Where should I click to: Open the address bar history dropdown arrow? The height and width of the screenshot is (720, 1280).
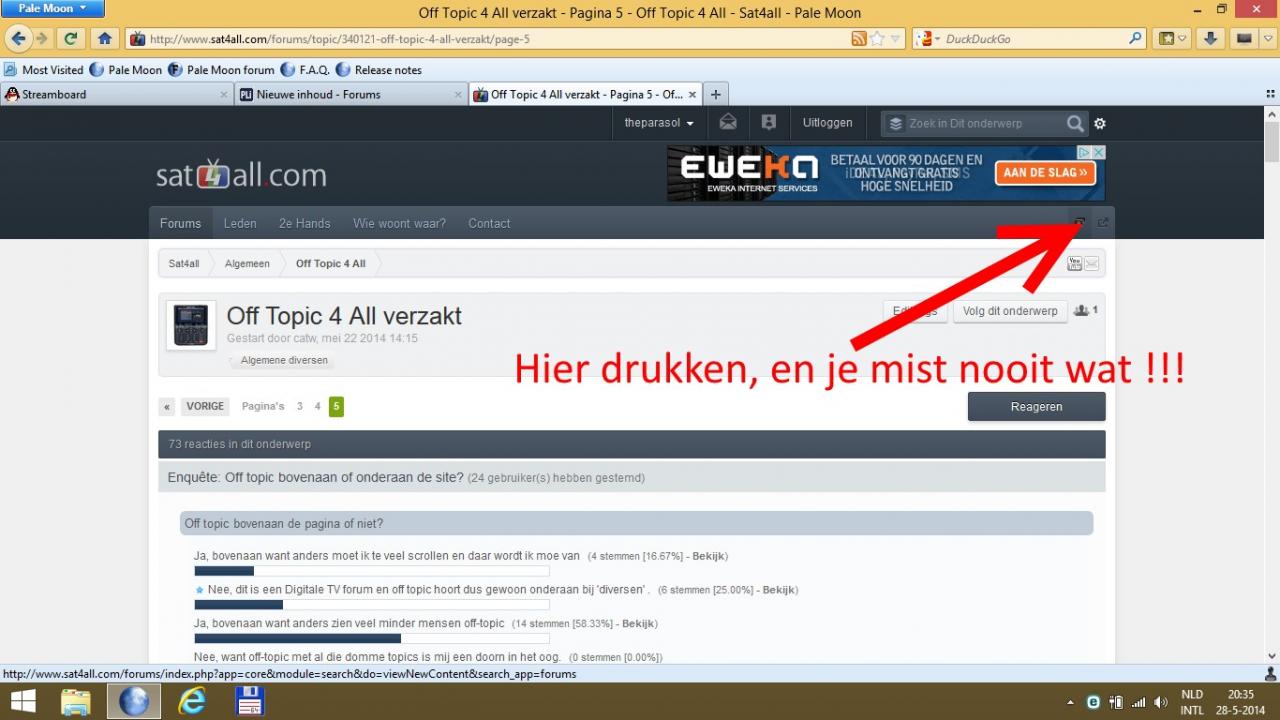896,39
